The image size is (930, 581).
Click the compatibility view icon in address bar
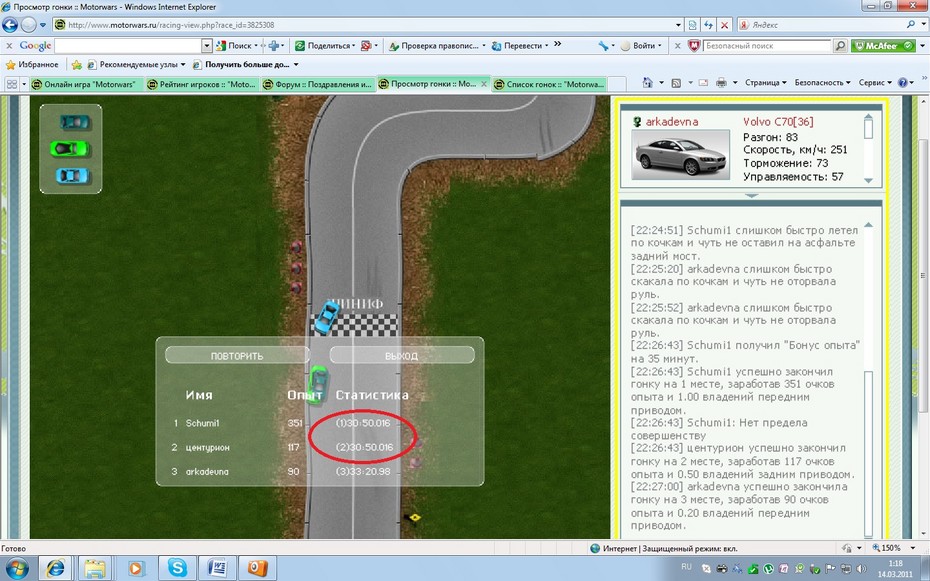[692, 25]
